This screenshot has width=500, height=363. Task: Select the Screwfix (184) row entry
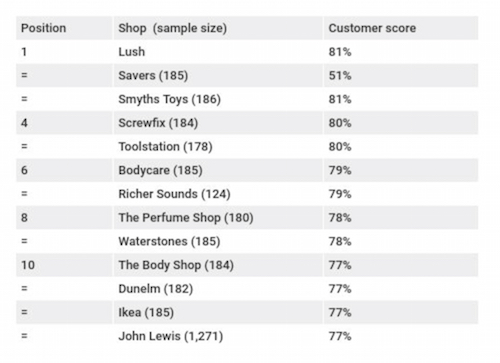158,123
